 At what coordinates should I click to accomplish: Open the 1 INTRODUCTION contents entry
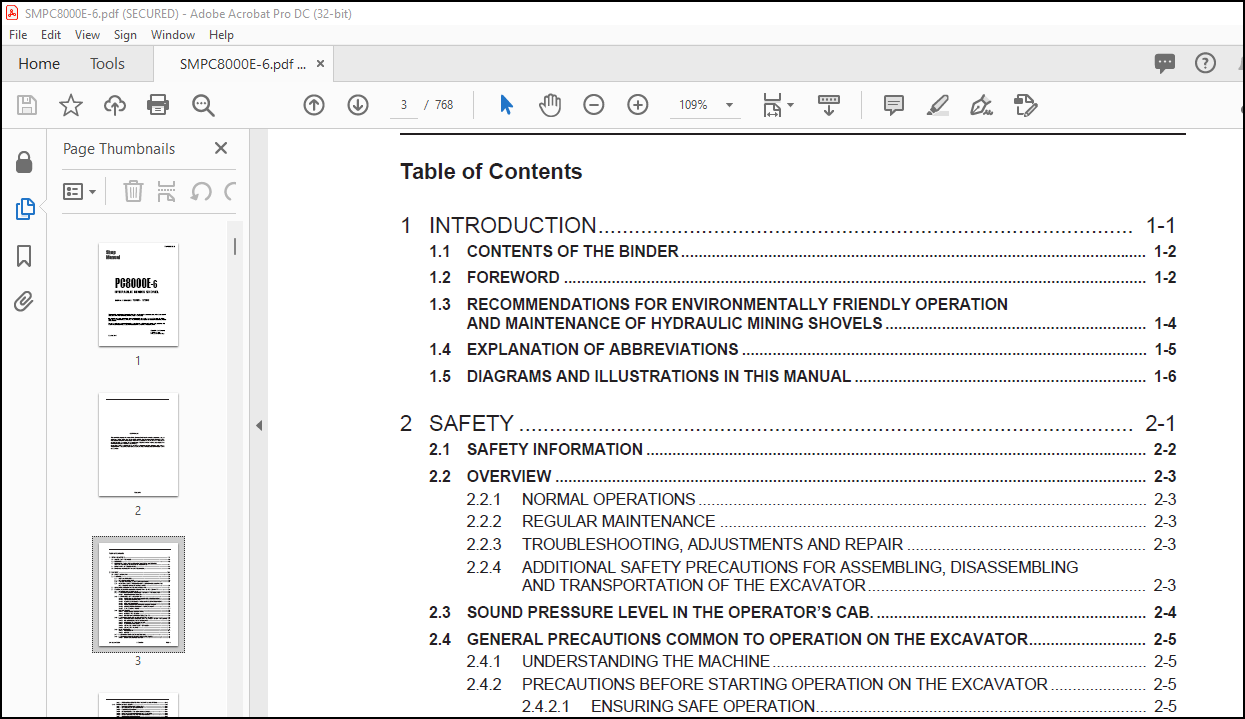[788, 226]
